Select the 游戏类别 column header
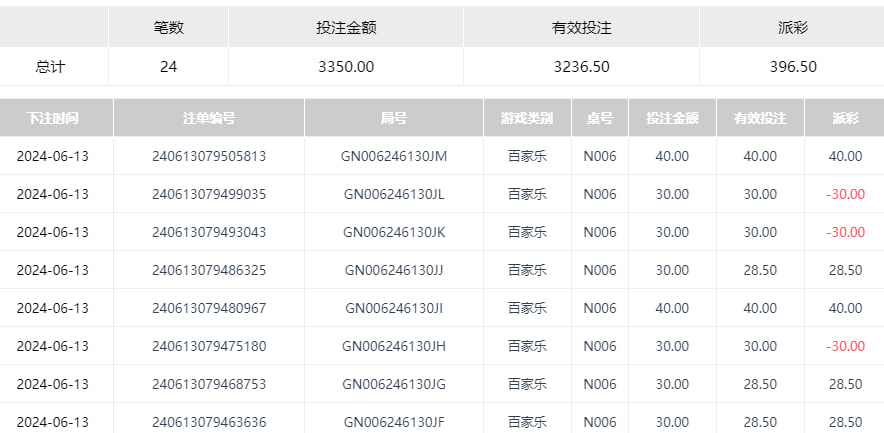This screenshot has height=433, width=884. coord(527,118)
